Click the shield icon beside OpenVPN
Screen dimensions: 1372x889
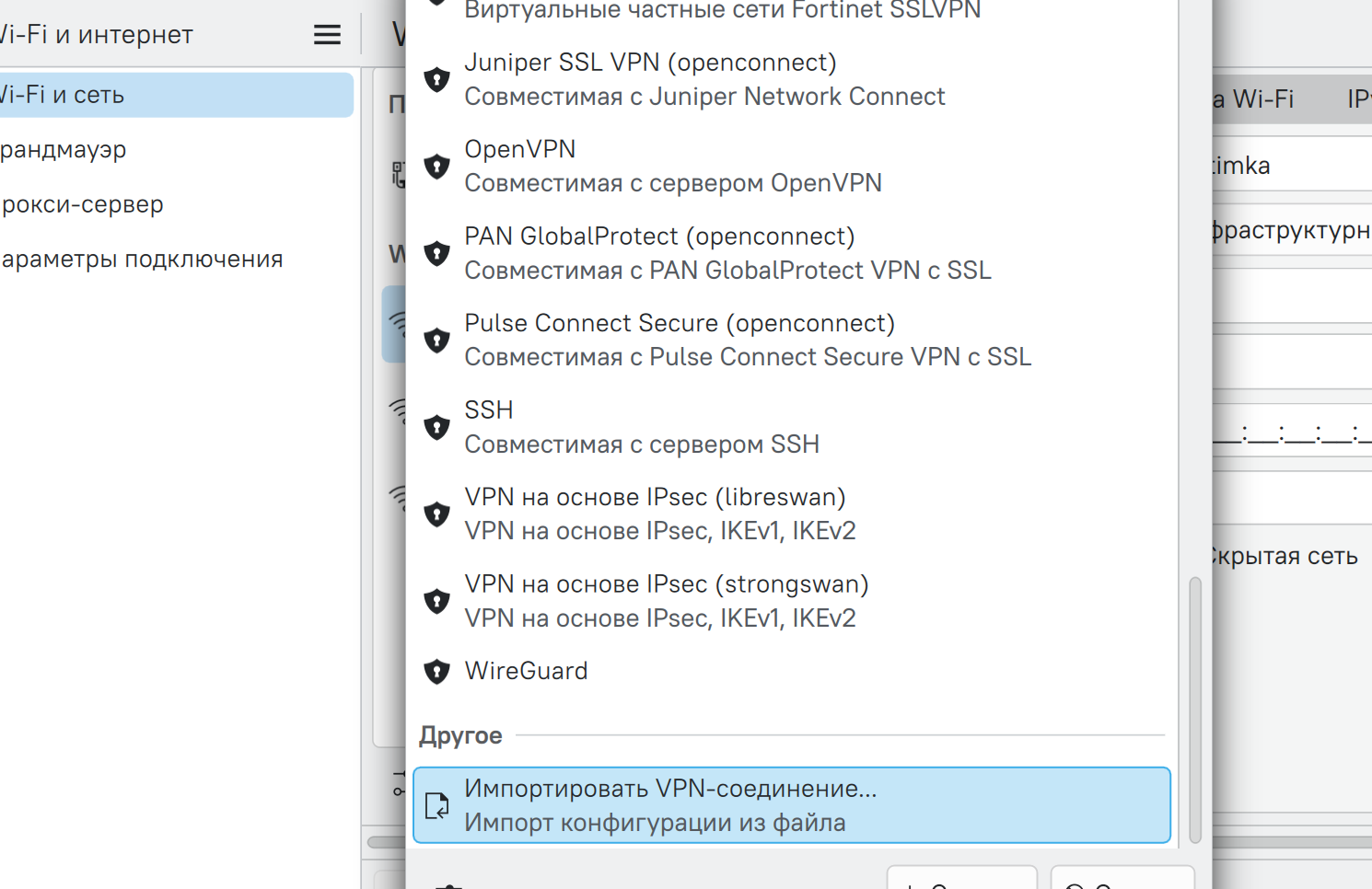click(x=436, y=167)
